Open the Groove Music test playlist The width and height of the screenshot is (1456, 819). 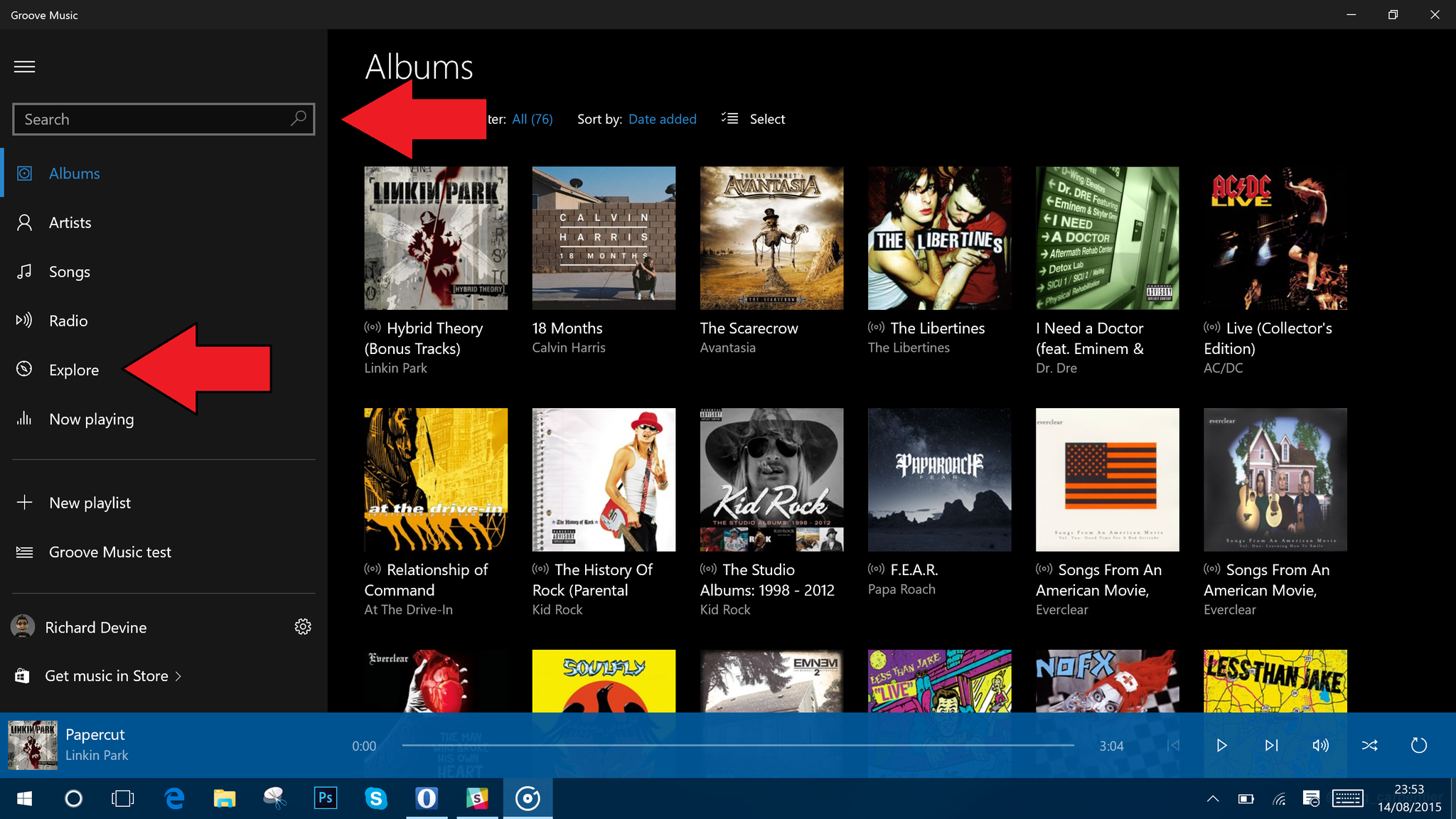point(109,552)
